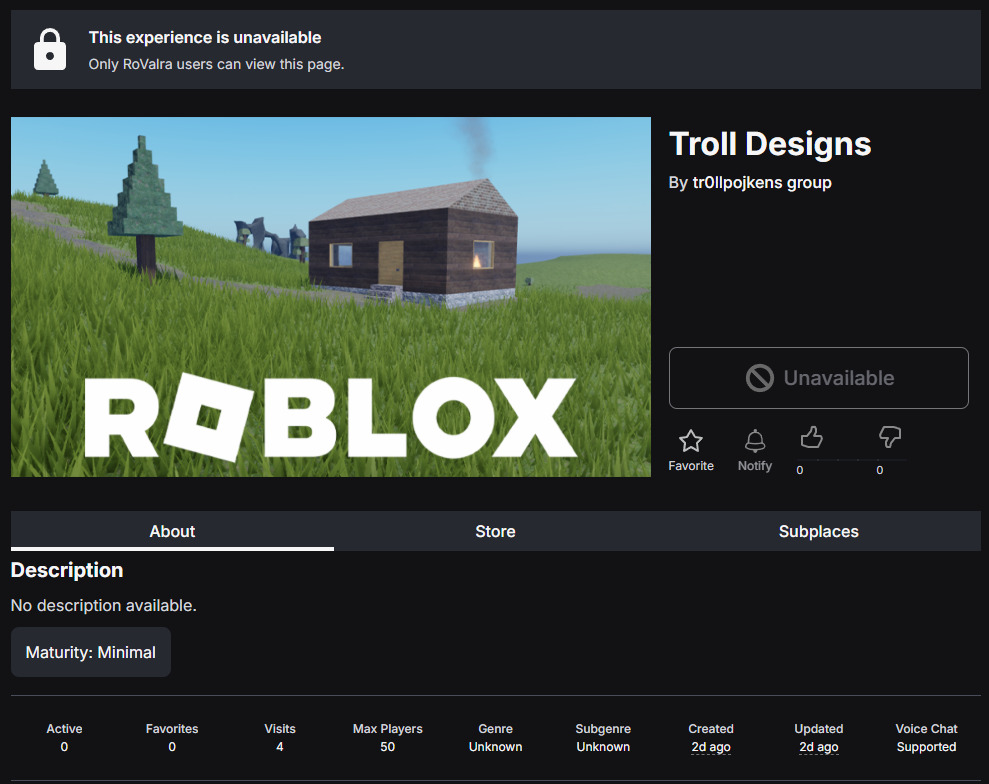Click the Troll Designs game thumbnail
Viewport: 989px width, 784px height.
point(331,296)
